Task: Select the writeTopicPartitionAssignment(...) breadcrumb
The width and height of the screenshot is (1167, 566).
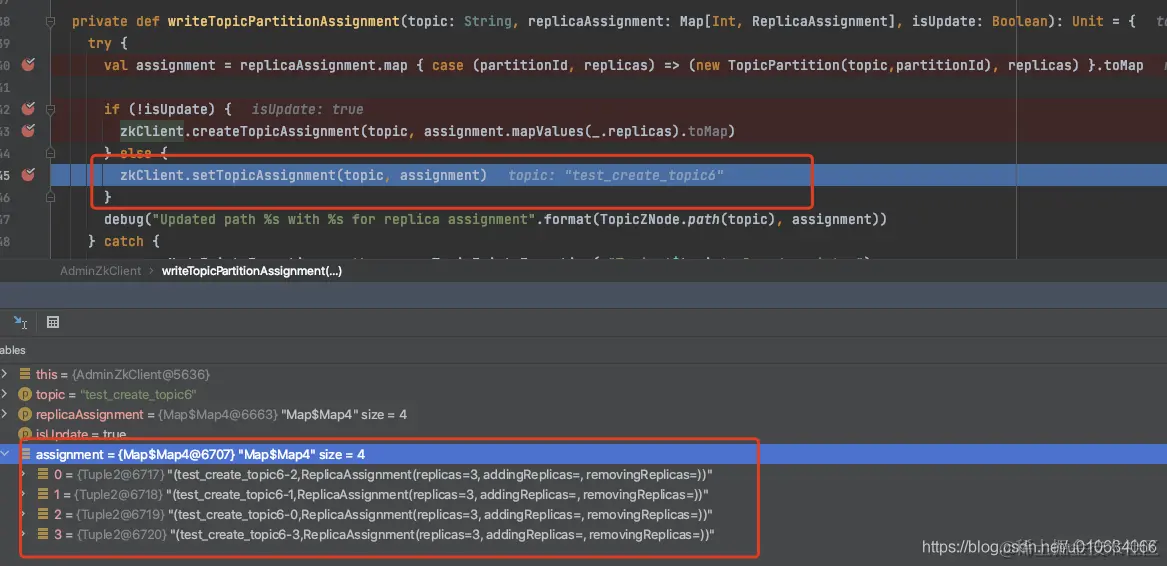Action: tap(252, 271)
